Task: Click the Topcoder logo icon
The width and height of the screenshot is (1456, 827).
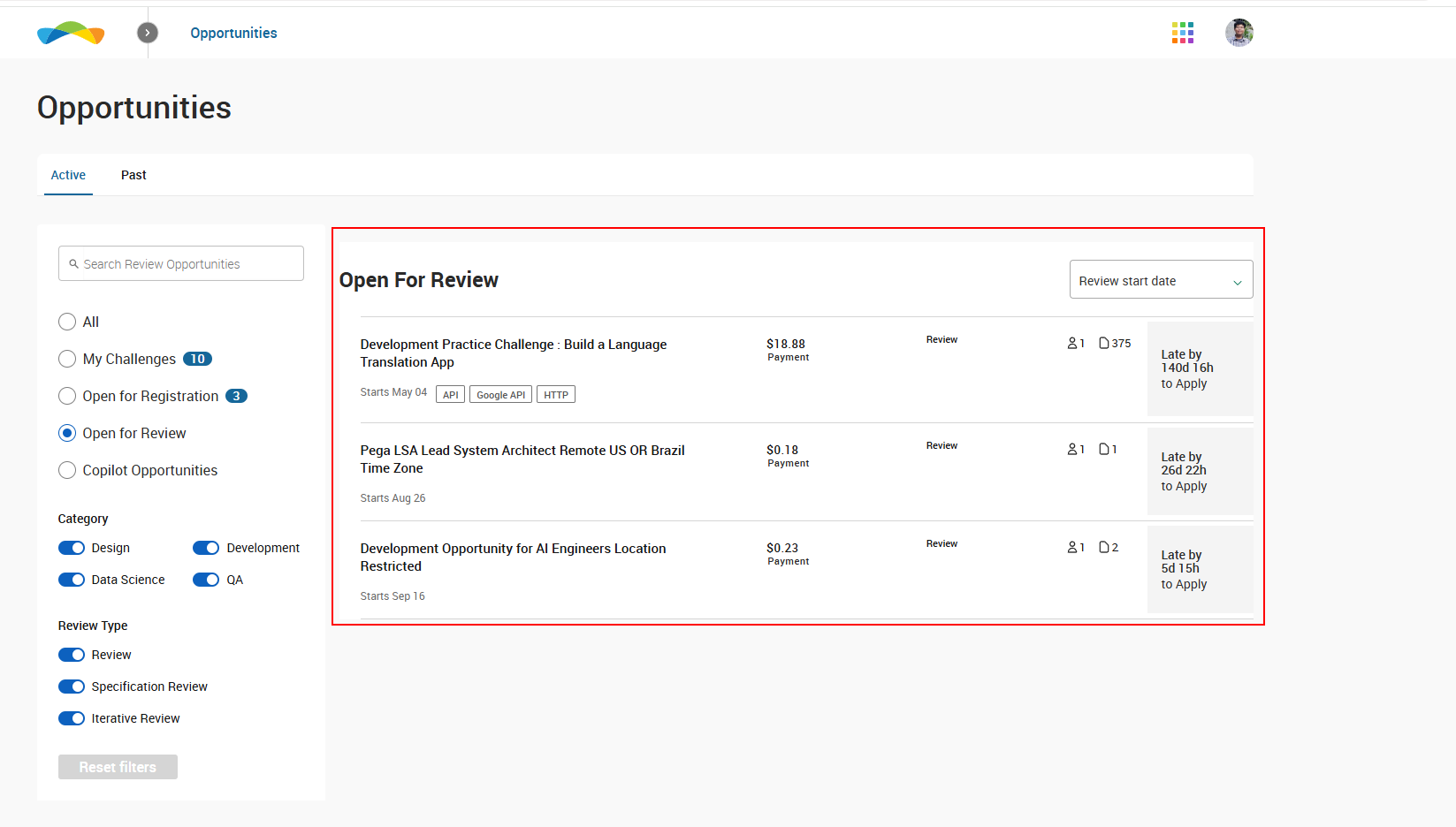Action: 71,34
